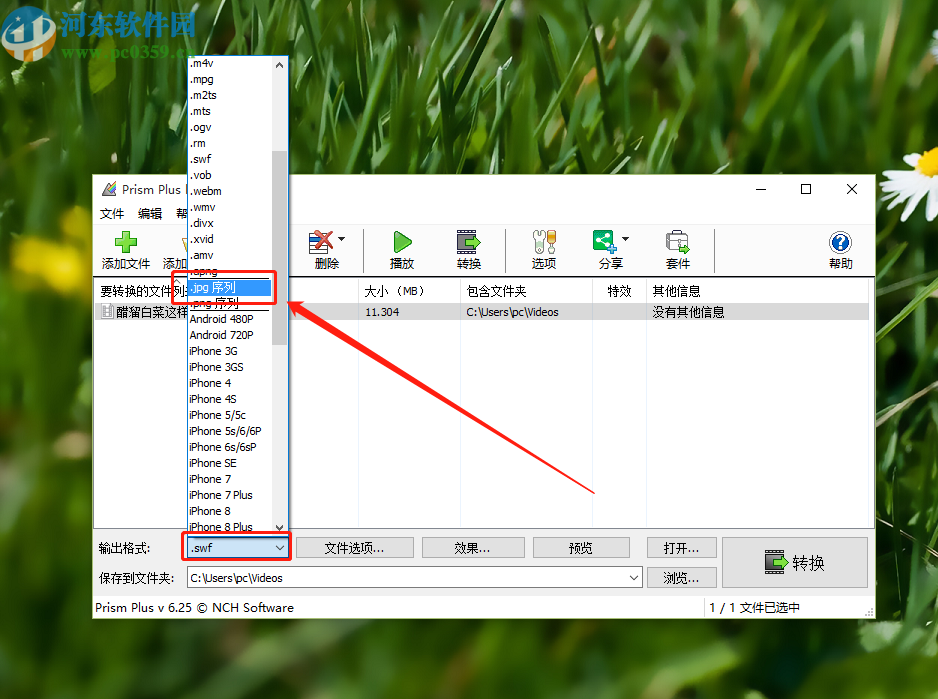This screenshot has height=699, width=938.
Task: Select .divx from the list
Action: pyautogui.click(x=230, y=223)
